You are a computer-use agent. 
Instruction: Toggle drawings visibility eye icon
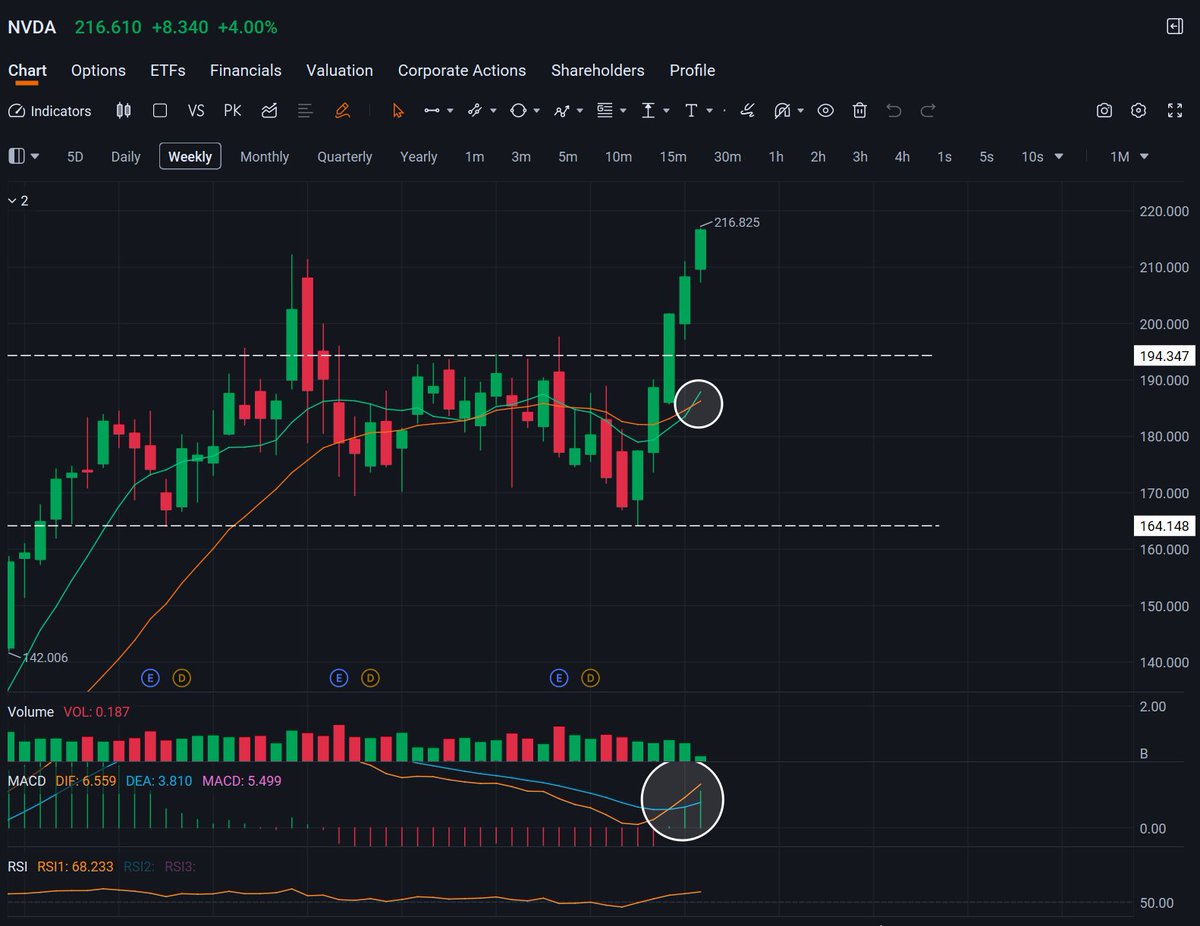(x=825, y=111)
